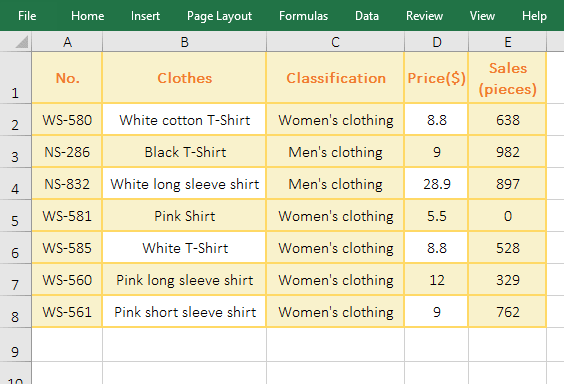
Task: Select row 9 header
Action: tap(15, 345)
